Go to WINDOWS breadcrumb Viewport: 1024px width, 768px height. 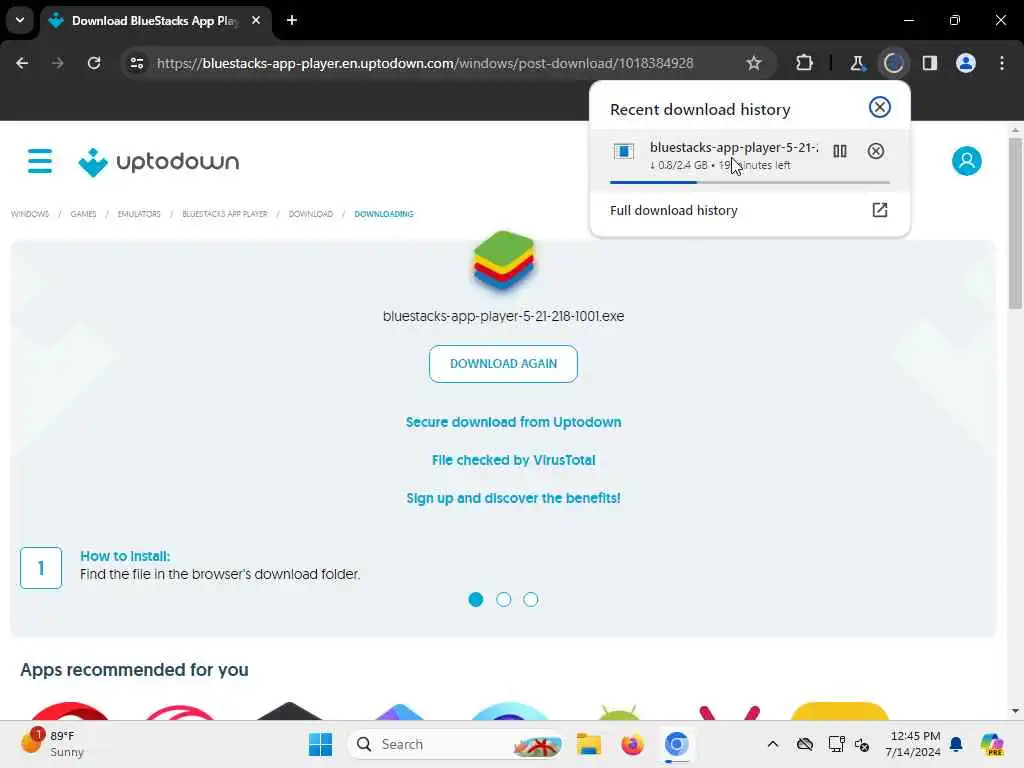30,214
